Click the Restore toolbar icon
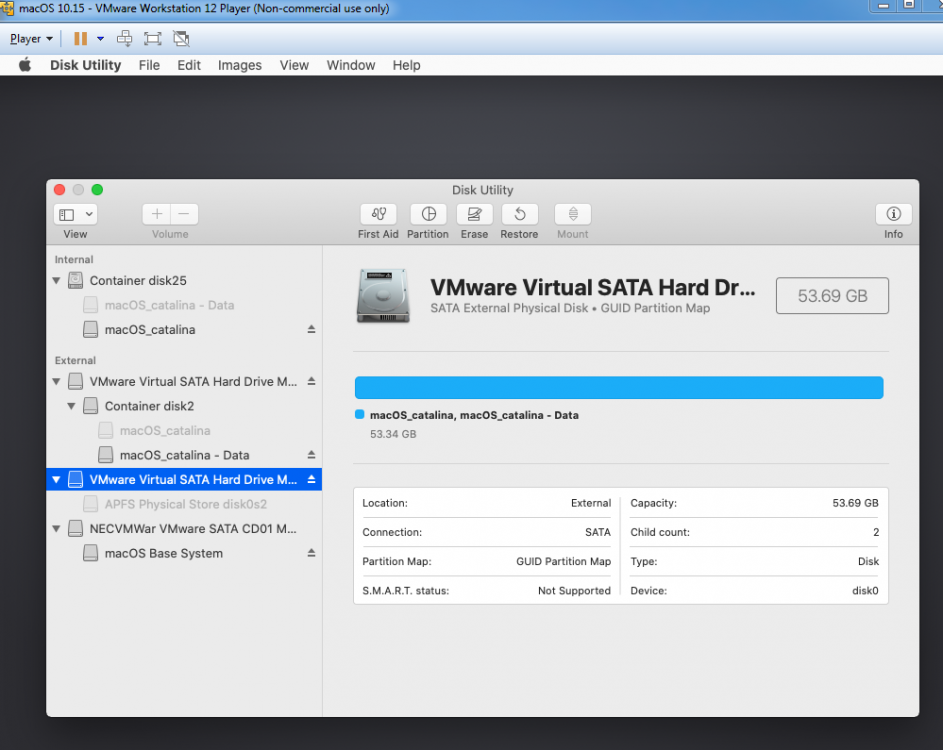This screenshot has width=943, height=750. coord(520,214)
